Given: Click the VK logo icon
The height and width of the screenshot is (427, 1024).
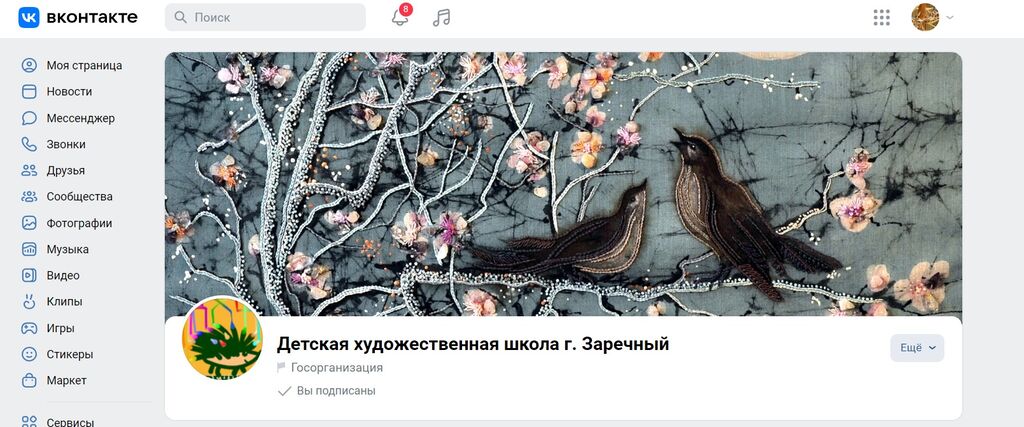Looking at the screenshot, I should (29, 18).
